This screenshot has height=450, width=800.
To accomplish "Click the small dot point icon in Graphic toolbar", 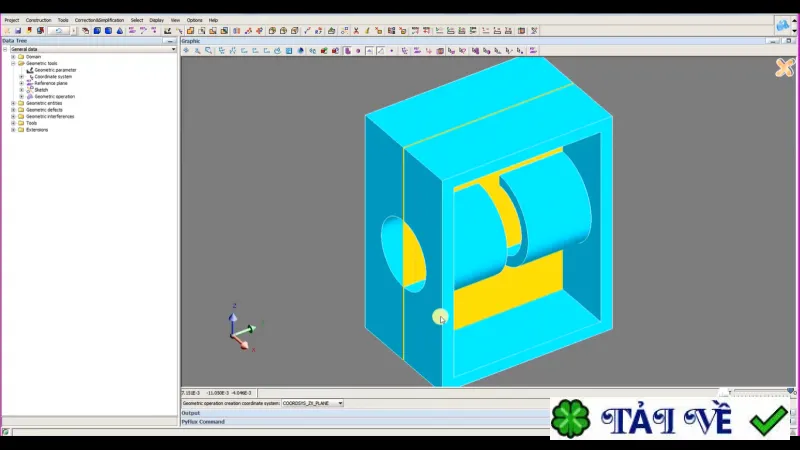I will coord(391,51).
